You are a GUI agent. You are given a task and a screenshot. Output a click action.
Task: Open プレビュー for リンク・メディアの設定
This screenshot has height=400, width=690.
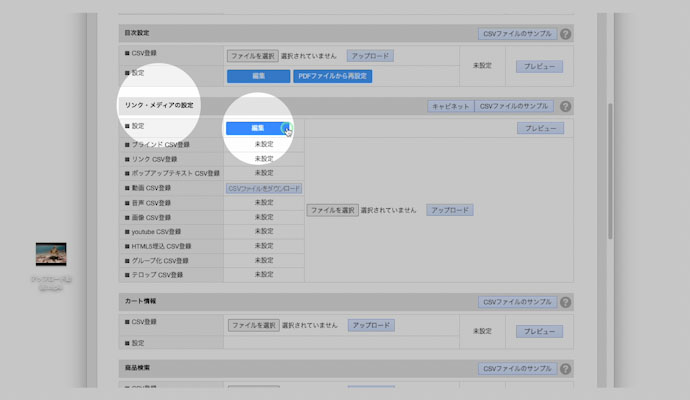[539, 128]
